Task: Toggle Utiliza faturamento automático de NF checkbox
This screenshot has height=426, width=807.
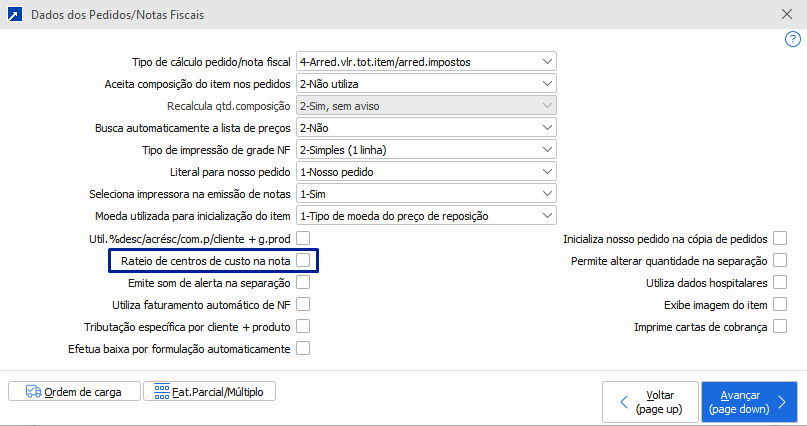Action: [x=303, y=305]
